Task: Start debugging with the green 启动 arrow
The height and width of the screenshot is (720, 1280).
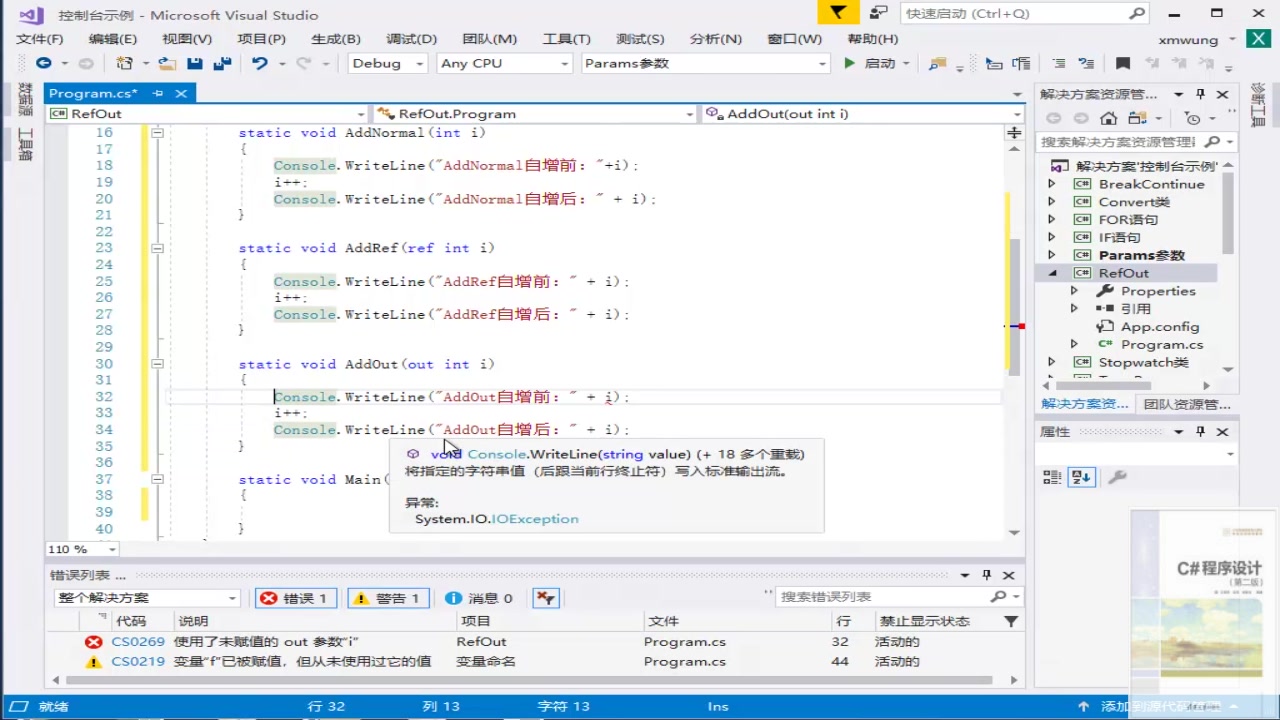Action: (849, 63)
